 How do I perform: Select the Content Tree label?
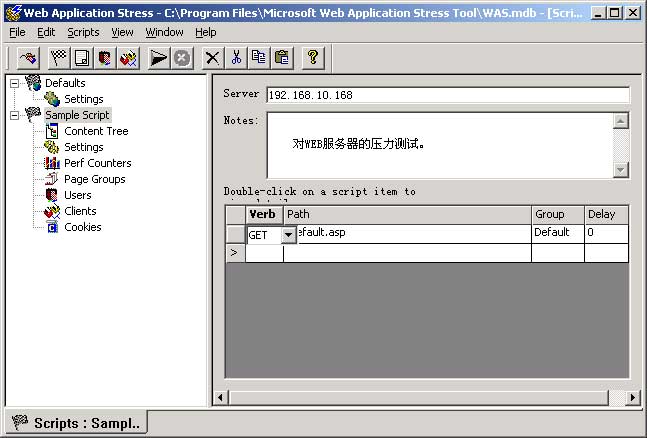point(96,131)
